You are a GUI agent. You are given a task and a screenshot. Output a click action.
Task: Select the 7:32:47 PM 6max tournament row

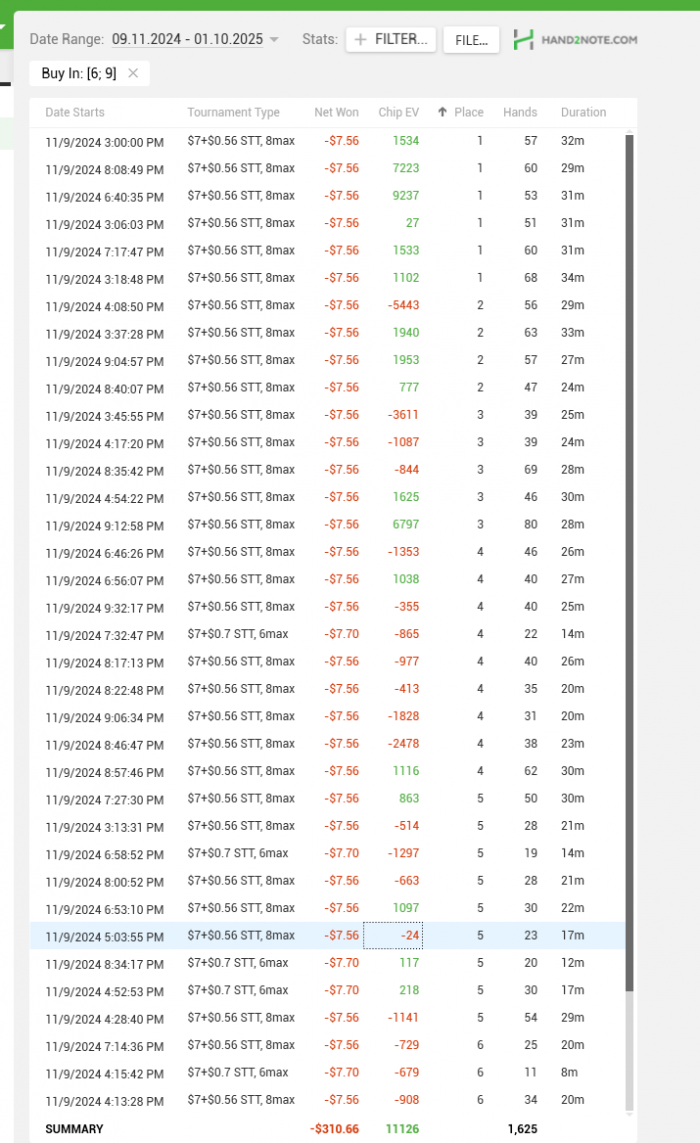click(300, 634)
